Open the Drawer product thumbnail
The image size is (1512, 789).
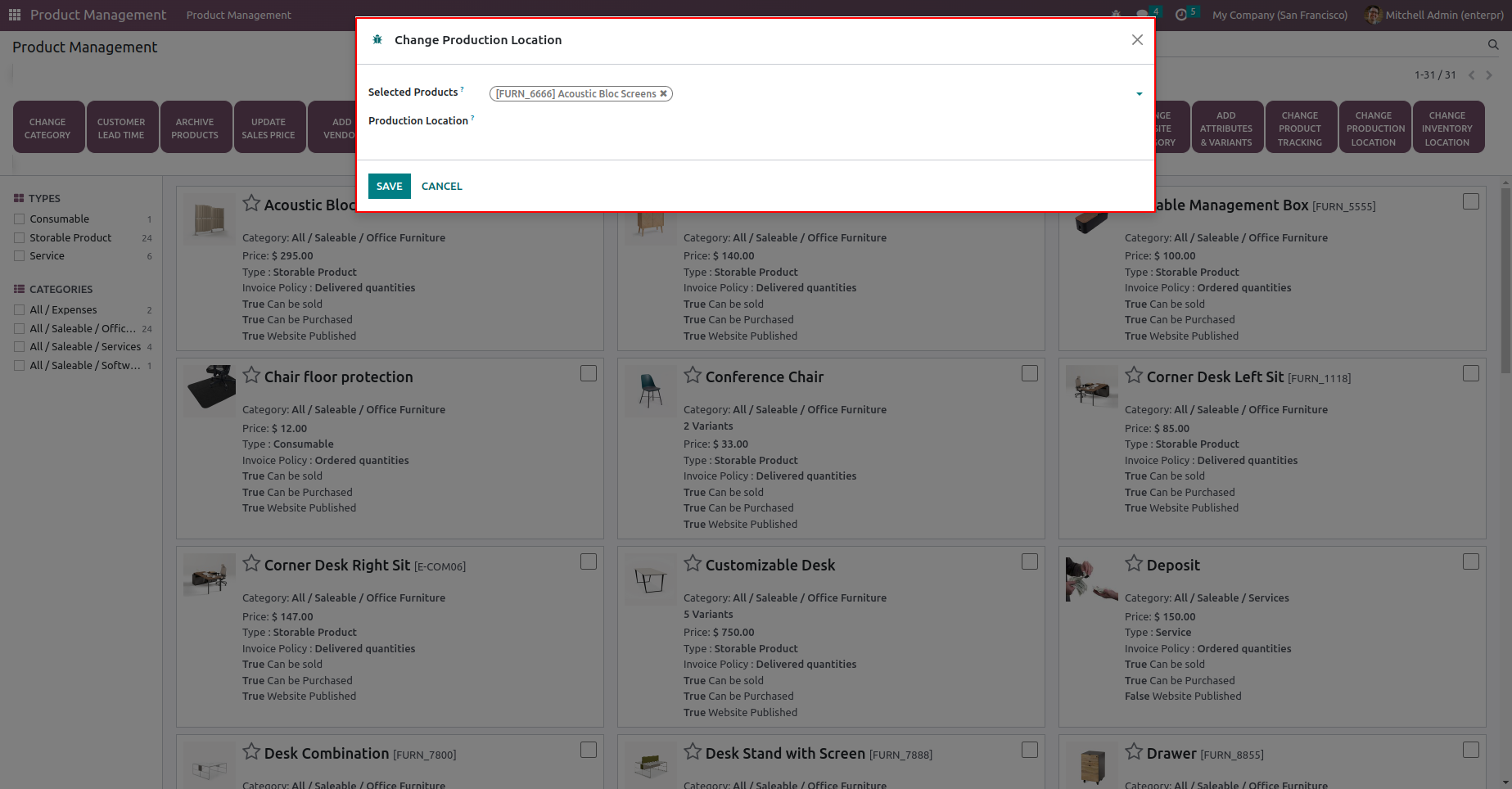pos(1092,766)
